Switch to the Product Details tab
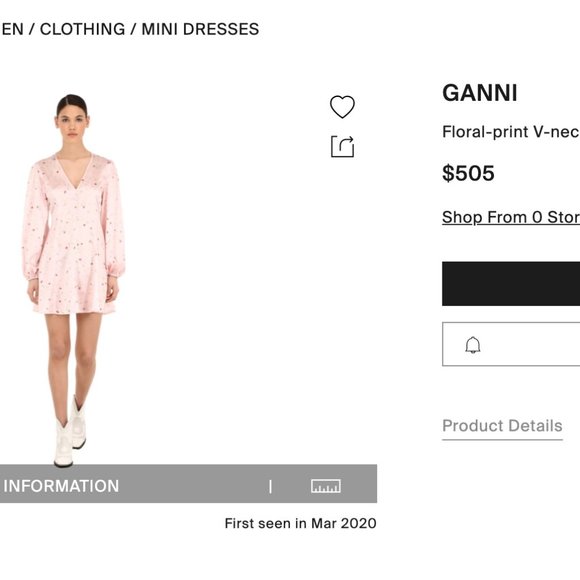This screenshot has height=580, width=580. click(x=502, y=426)
